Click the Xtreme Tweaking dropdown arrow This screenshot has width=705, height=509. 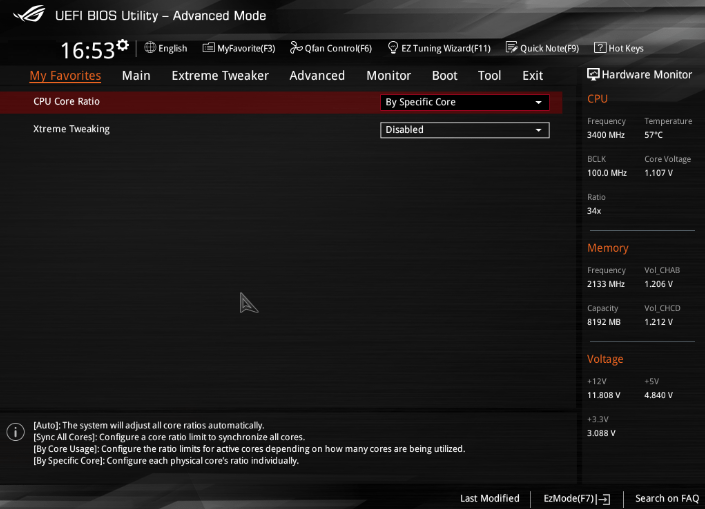click(538, 130)
